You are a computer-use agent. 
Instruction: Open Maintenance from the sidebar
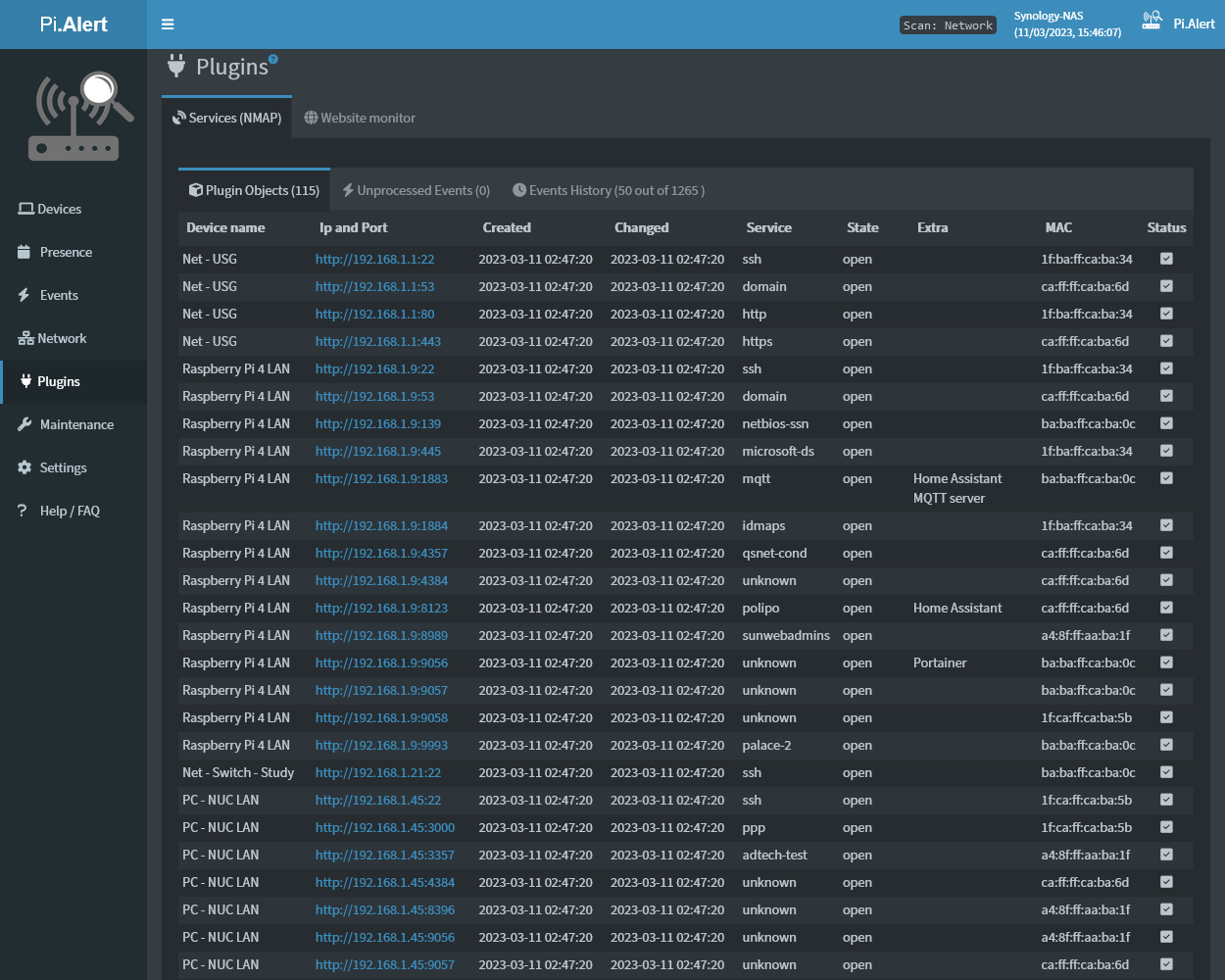coord(75,424)
